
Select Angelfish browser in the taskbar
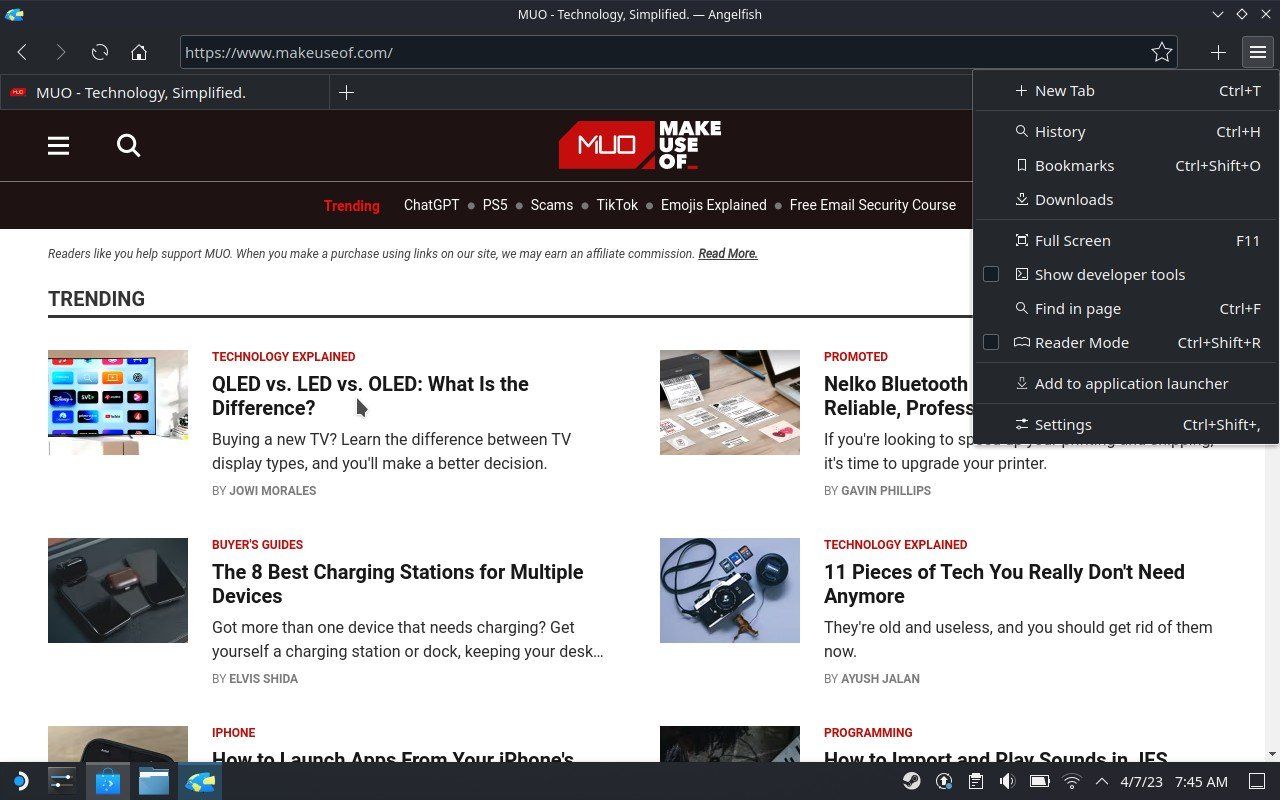[200, 781]
